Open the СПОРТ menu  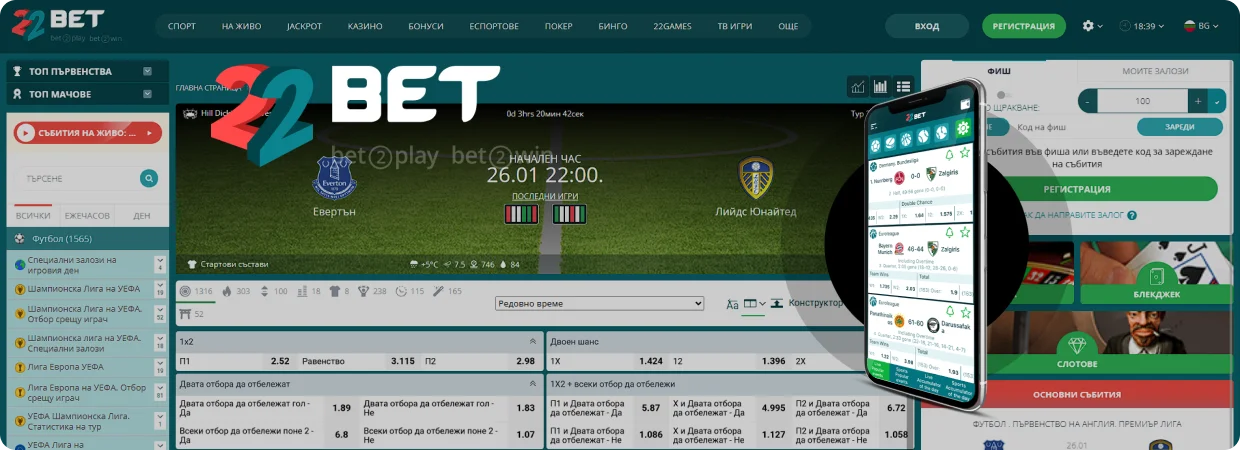pos(182,26)
